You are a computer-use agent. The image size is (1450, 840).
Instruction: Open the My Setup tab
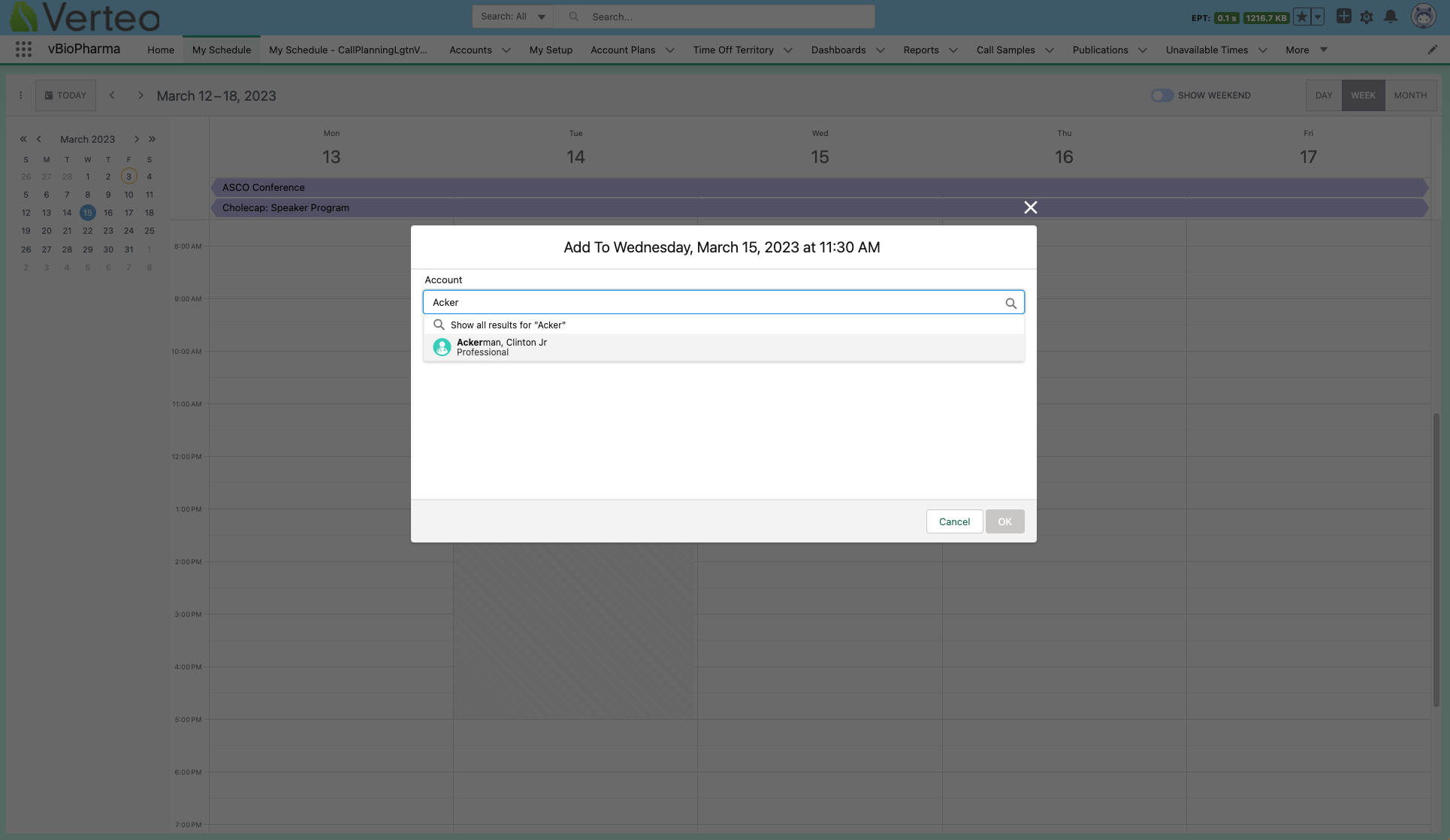(551, 50)
